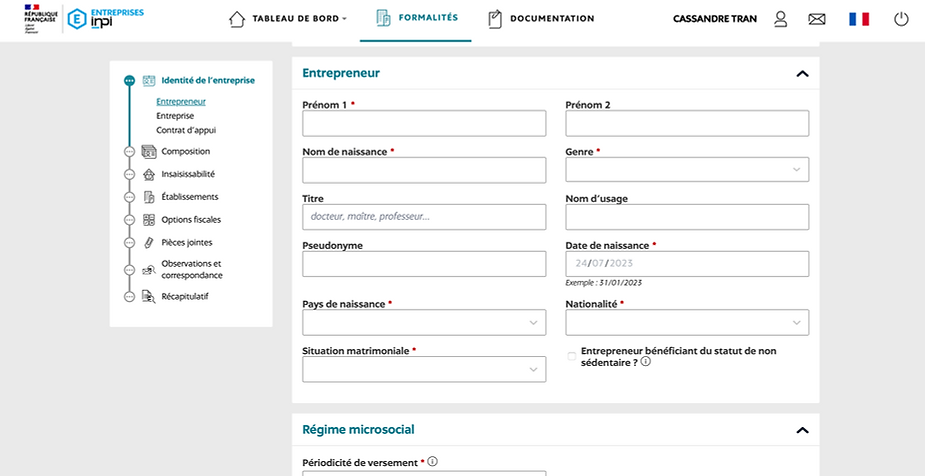
Task: Click the French flag language icon
Action: 859,19
